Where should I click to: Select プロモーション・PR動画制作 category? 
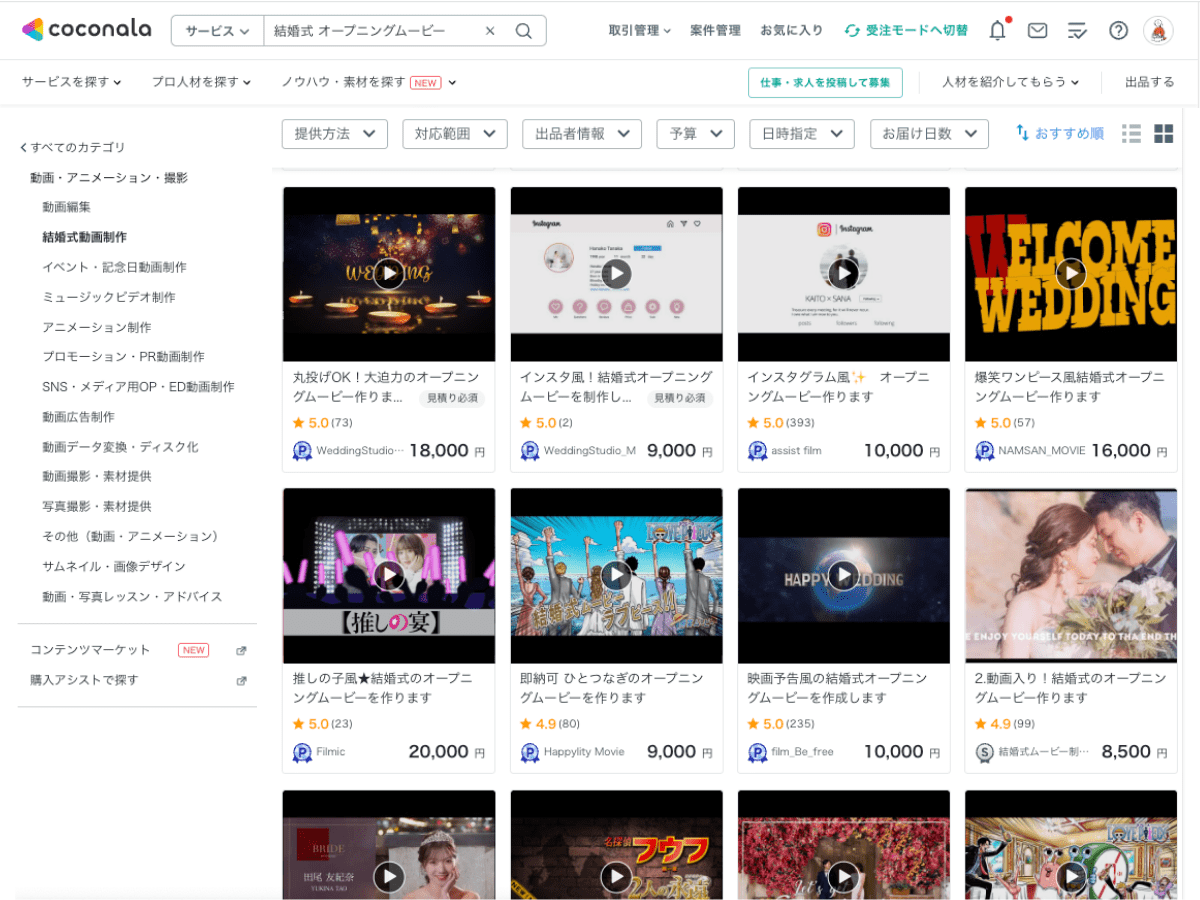tap(123, 357)
